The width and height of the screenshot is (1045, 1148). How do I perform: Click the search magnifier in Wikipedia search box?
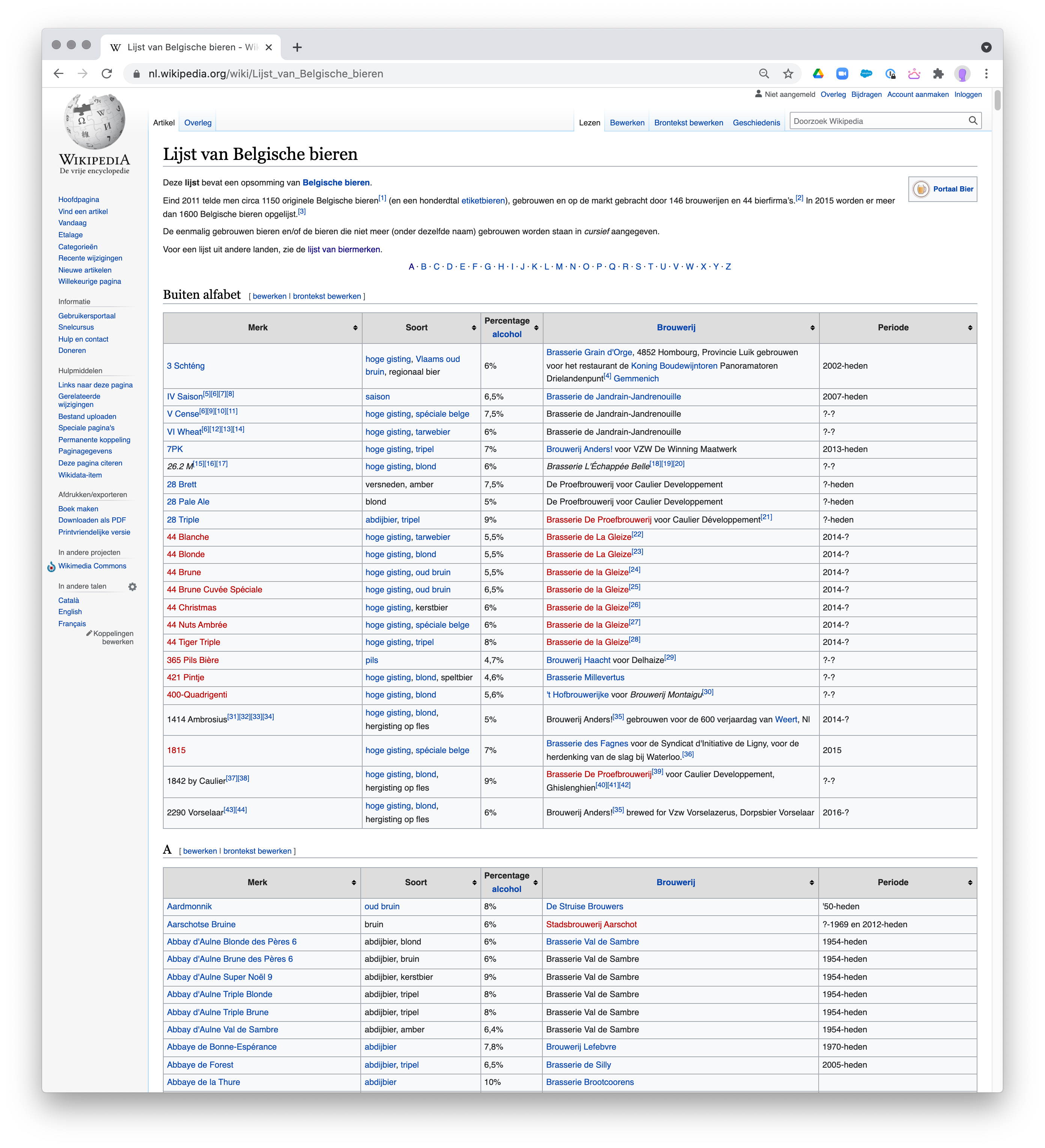coord(973,121)
